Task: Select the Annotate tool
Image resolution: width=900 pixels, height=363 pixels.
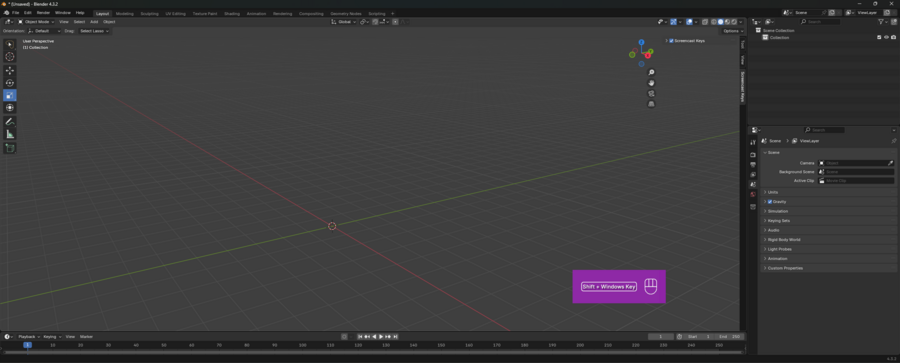Action: [x=10, y=122]
